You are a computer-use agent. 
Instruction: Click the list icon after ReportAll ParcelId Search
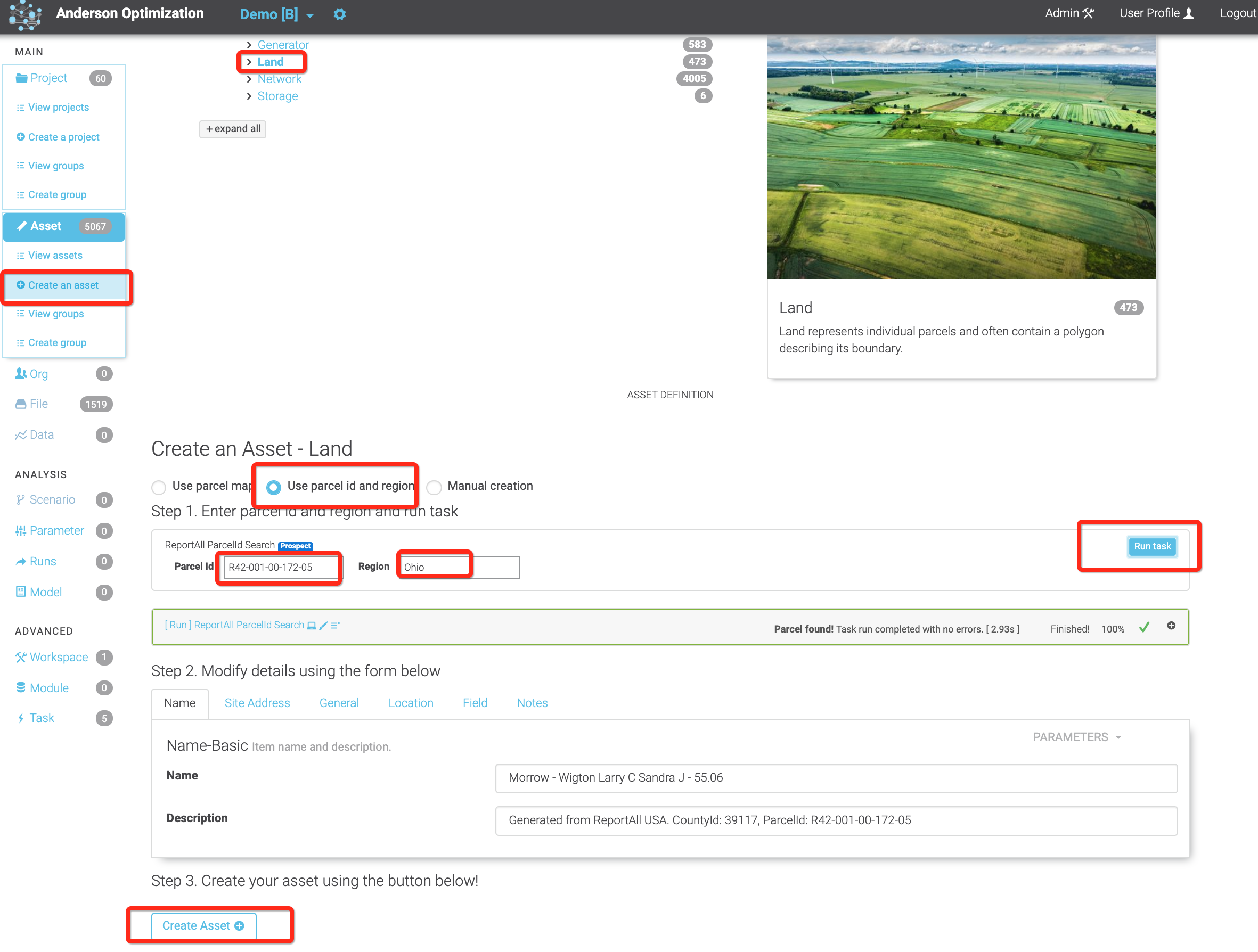(336, 626)
